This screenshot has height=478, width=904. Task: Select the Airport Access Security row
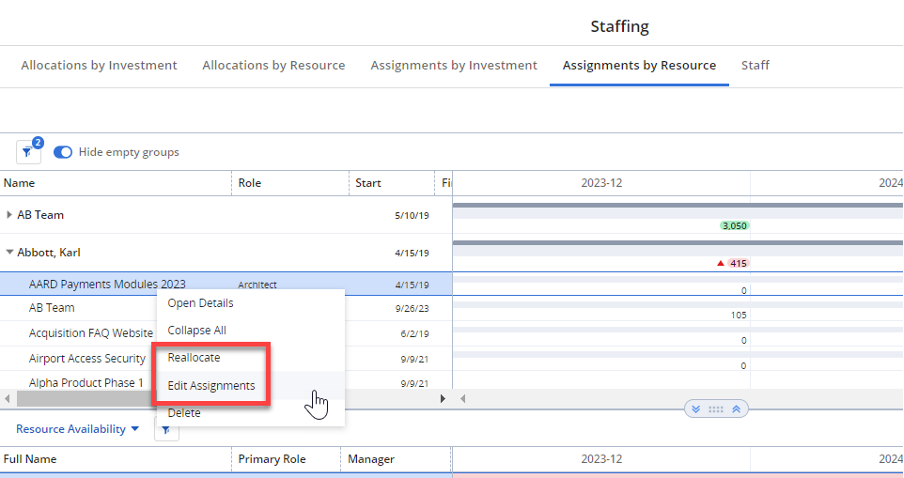(87, 359)
